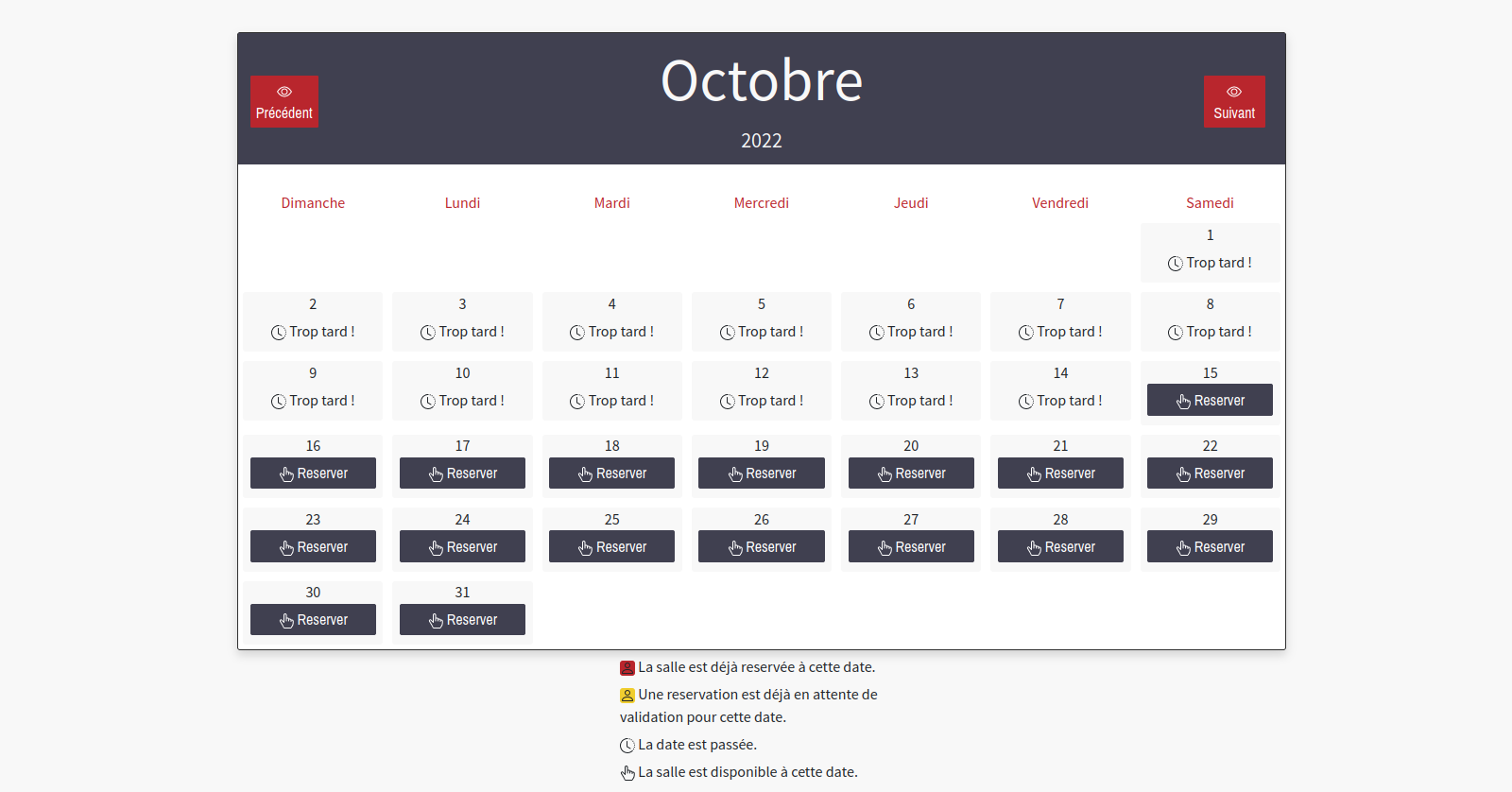Click the yellow pending-reservation legend icon

click(x=627, y=696)
